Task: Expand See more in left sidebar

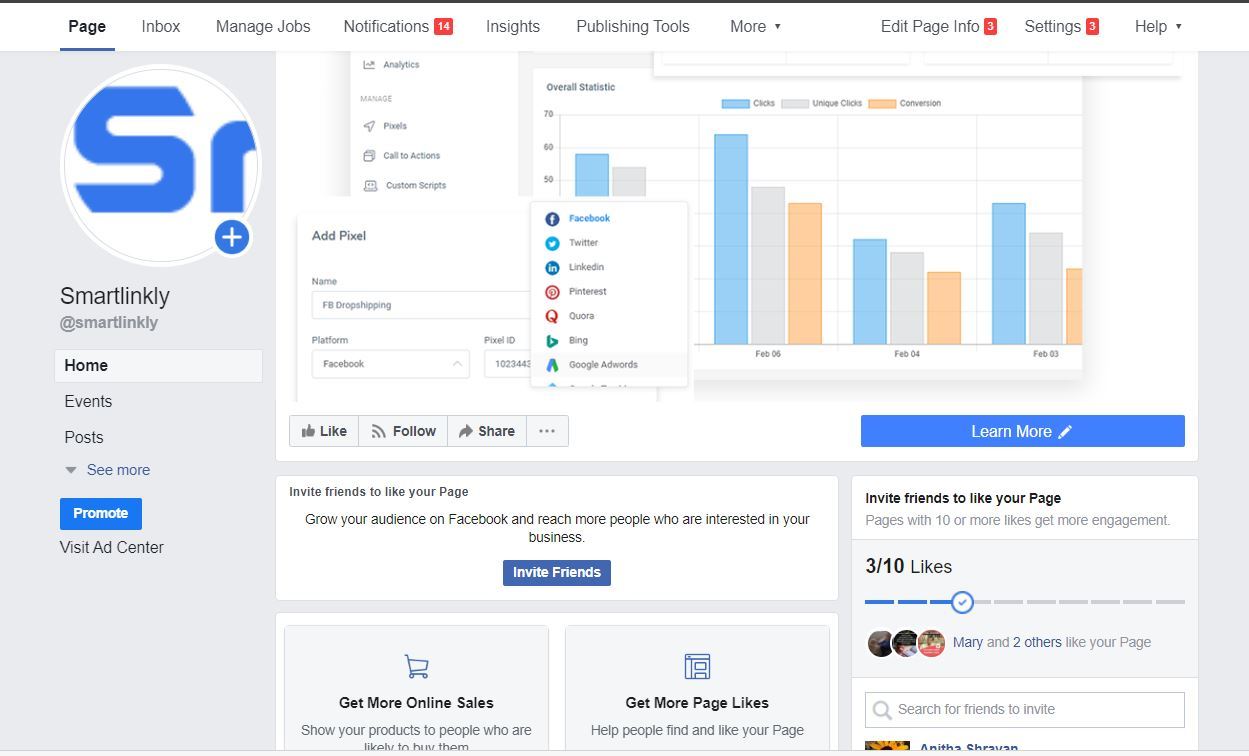Action: point(108,470)
